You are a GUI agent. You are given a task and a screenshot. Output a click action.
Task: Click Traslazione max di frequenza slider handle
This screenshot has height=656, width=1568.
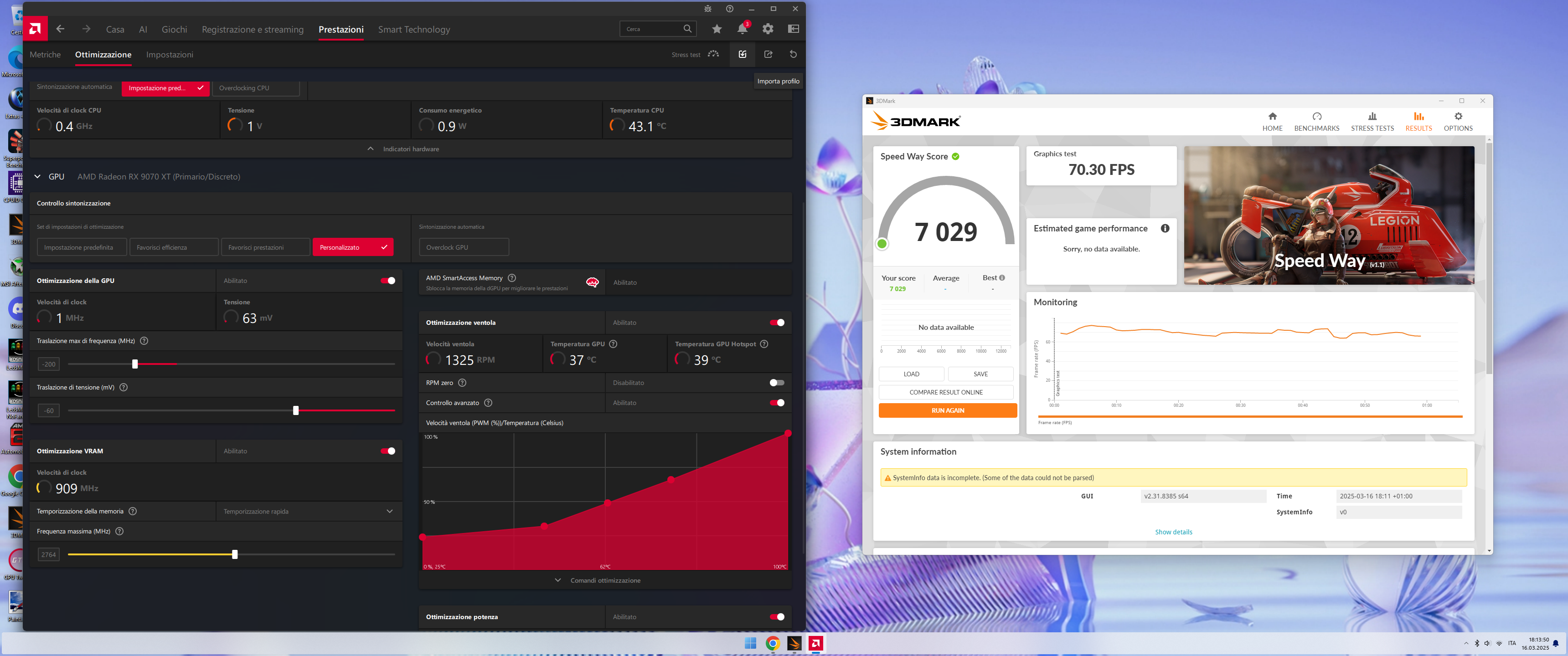[x=135, y=364]
